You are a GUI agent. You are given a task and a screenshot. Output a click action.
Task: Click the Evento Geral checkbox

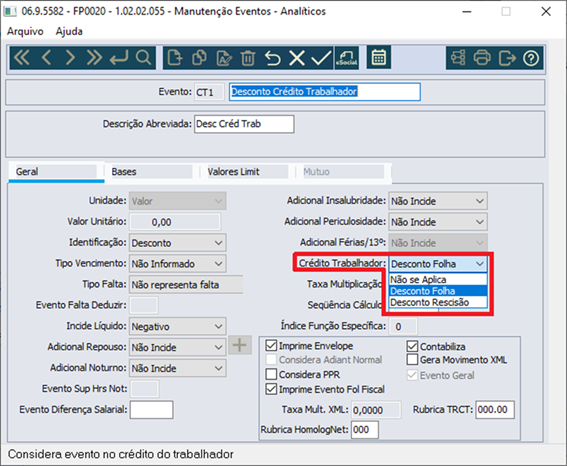coord(412,375)
